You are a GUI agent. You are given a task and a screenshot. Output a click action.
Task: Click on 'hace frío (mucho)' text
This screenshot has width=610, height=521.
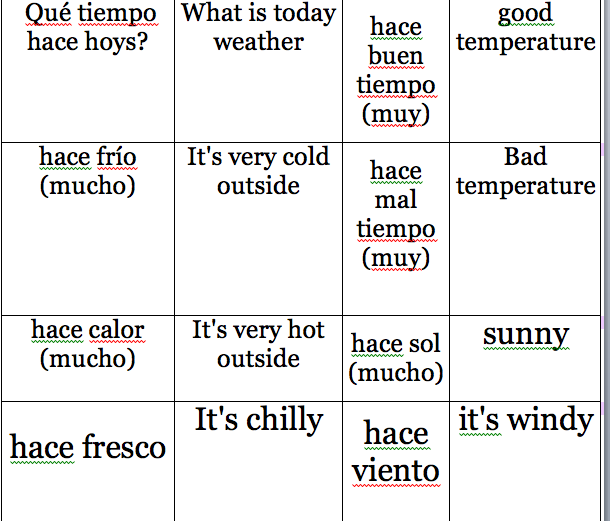click(87, 171)
